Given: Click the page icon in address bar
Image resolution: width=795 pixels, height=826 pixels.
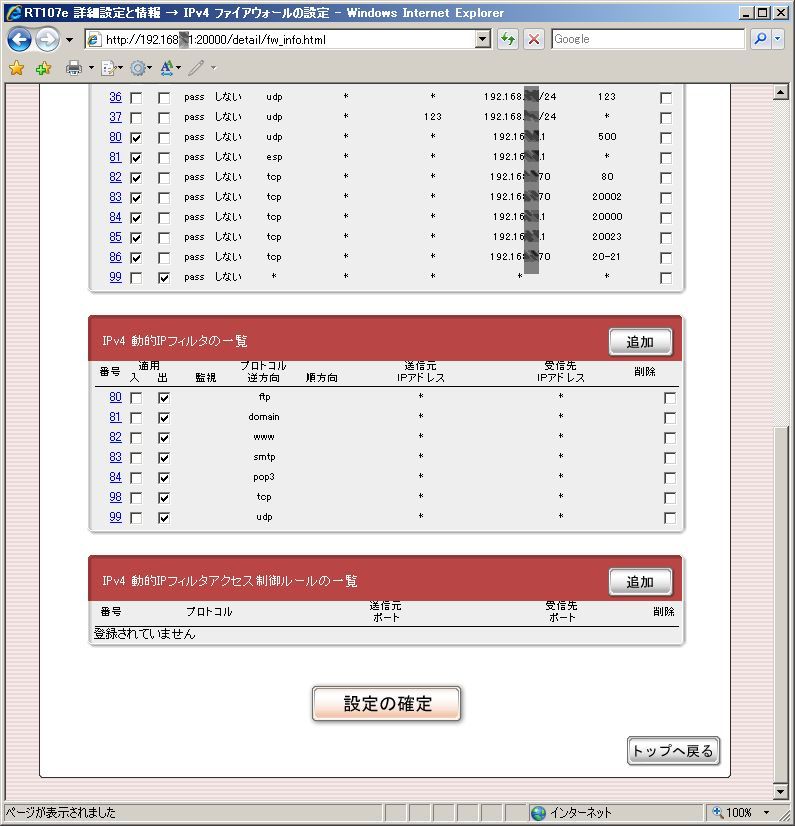Looking at the screenshot, I should (94, 40).
